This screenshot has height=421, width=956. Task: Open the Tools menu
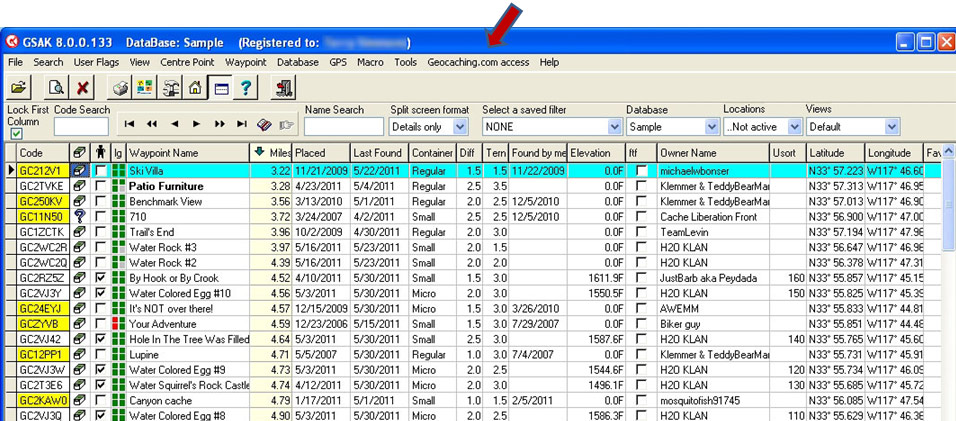pyautogui.click(x=405, y=62)
